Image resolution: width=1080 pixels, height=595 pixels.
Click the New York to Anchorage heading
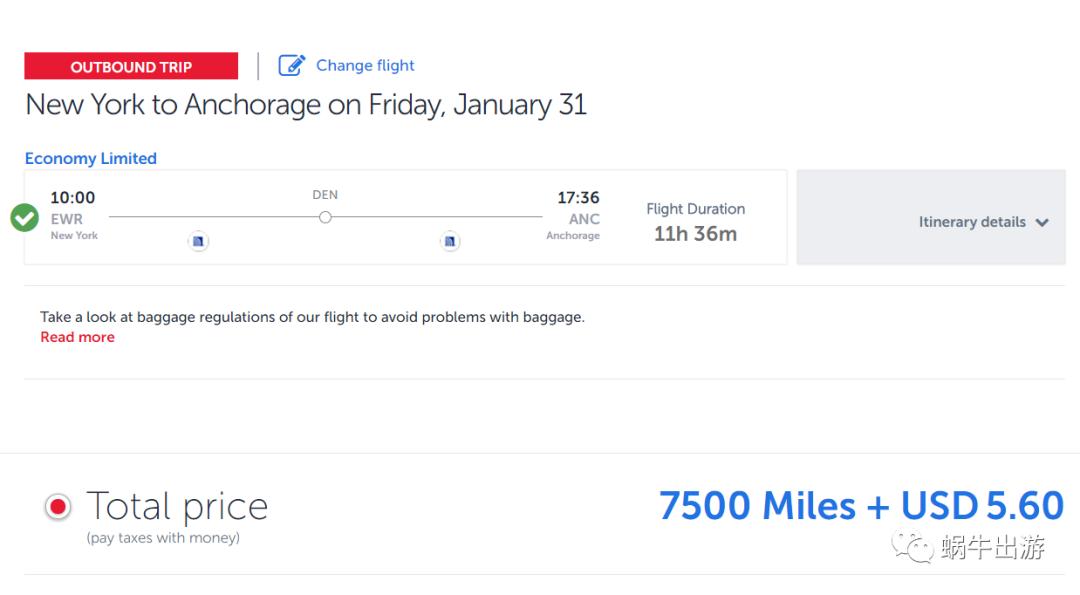point(306,105)
